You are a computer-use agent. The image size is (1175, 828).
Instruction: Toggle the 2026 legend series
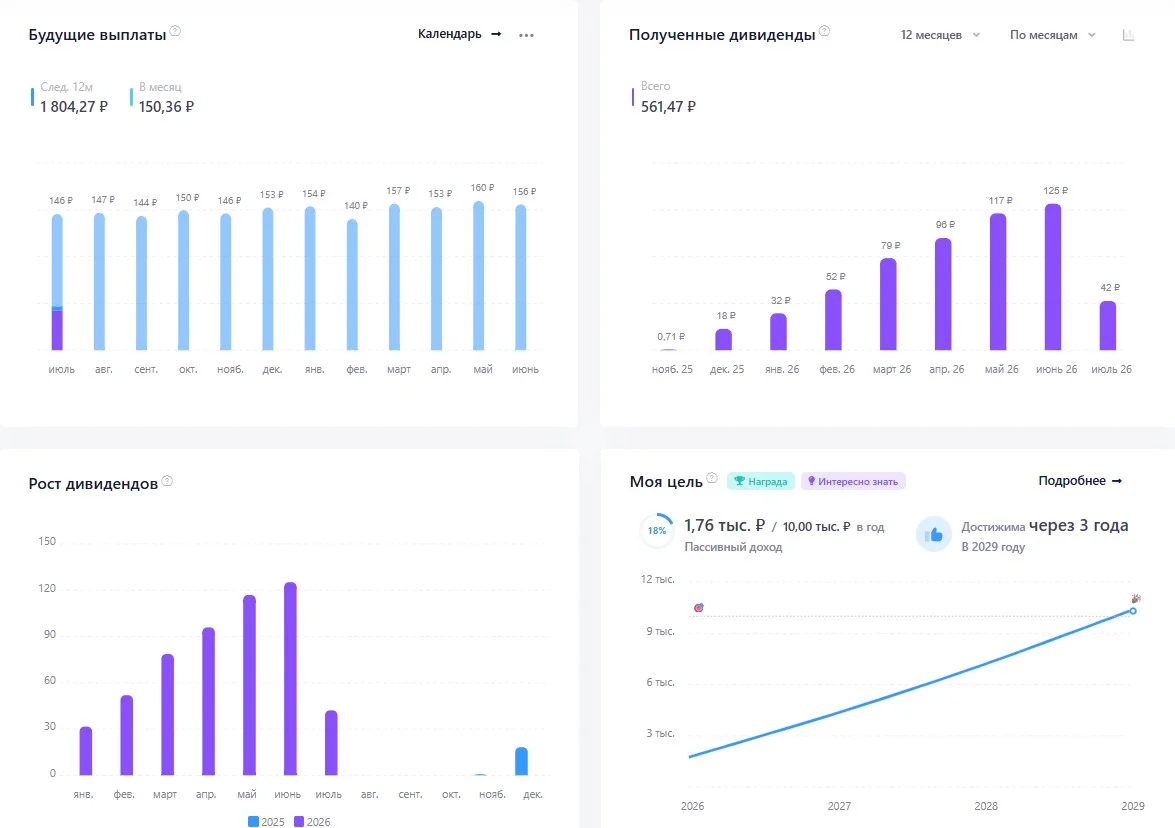[x=312, y=822]
